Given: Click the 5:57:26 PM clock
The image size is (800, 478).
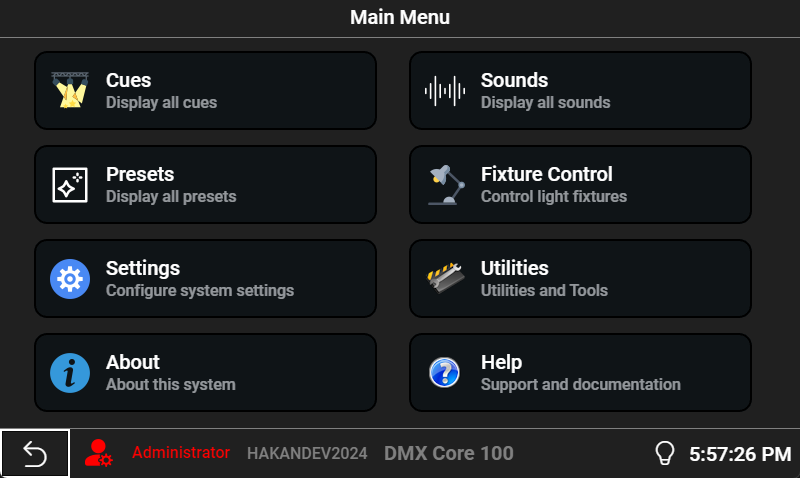Looking at the screenshot, I should (740, 454).
